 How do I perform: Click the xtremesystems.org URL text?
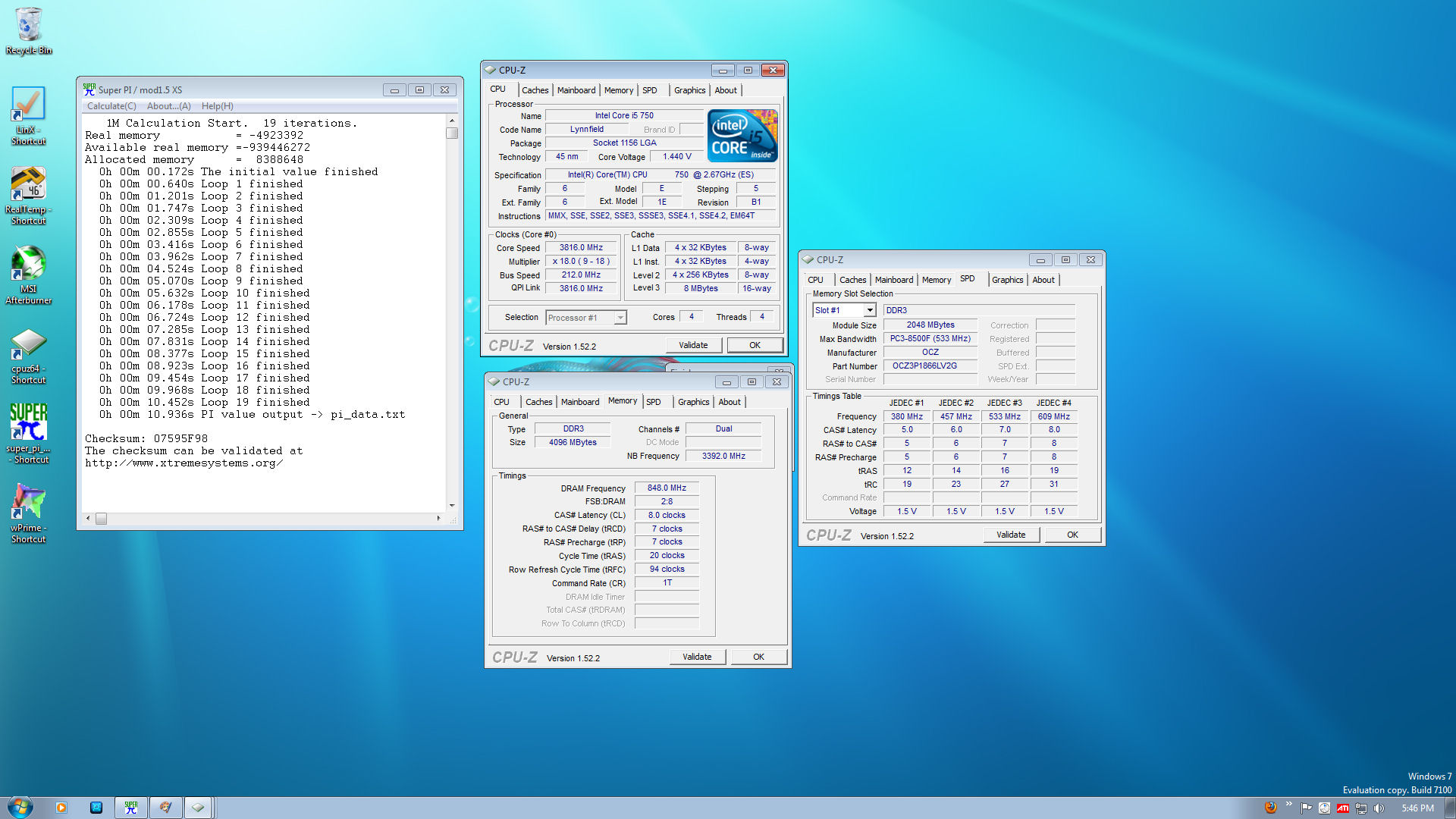click(184, 463)
